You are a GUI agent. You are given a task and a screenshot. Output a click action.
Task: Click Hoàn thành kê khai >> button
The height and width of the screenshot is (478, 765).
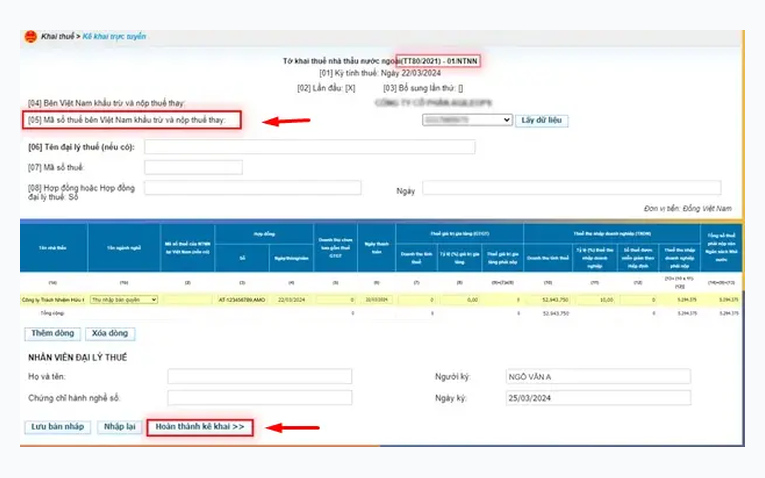200,427
